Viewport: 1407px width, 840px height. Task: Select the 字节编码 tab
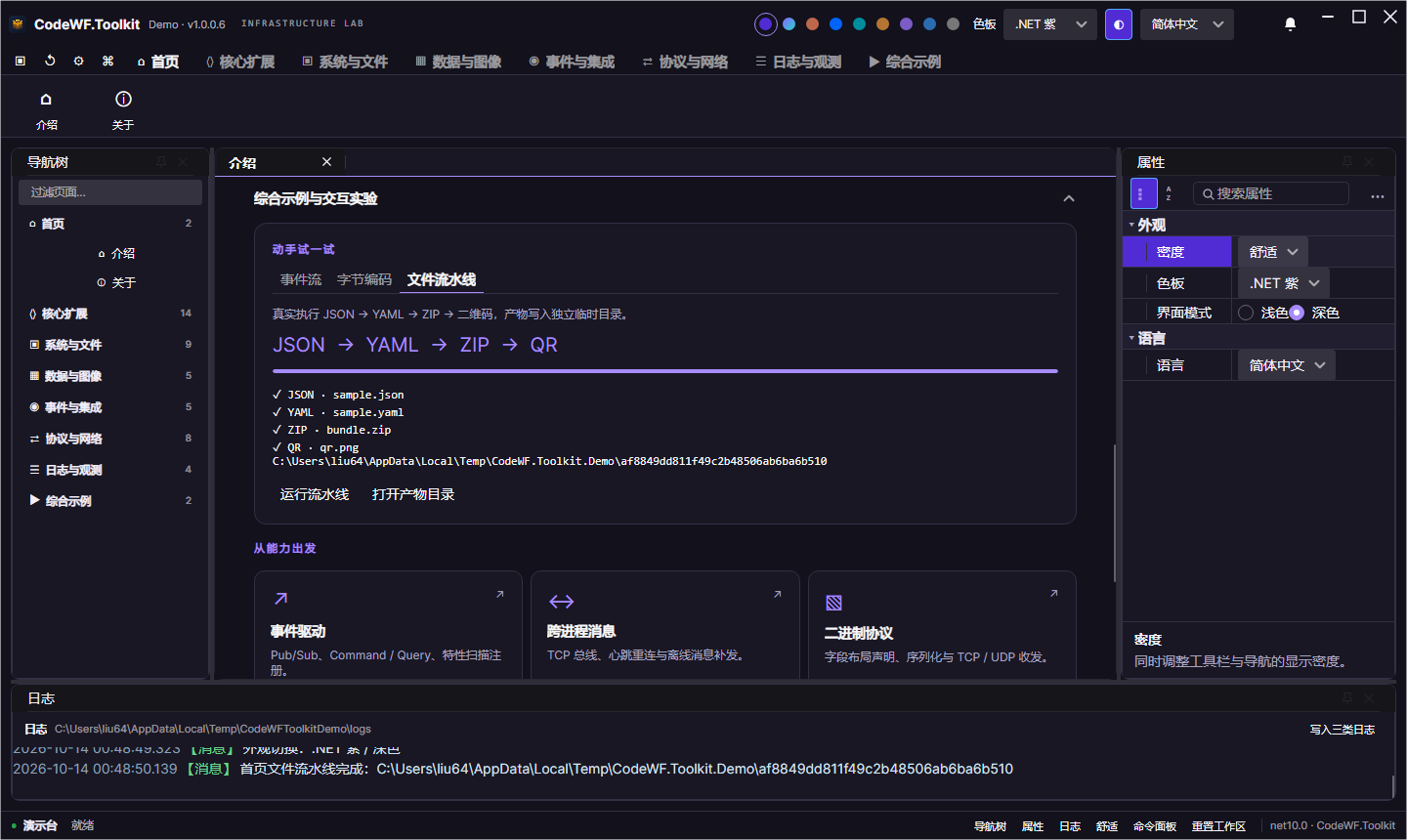click(x=364, y=279)
